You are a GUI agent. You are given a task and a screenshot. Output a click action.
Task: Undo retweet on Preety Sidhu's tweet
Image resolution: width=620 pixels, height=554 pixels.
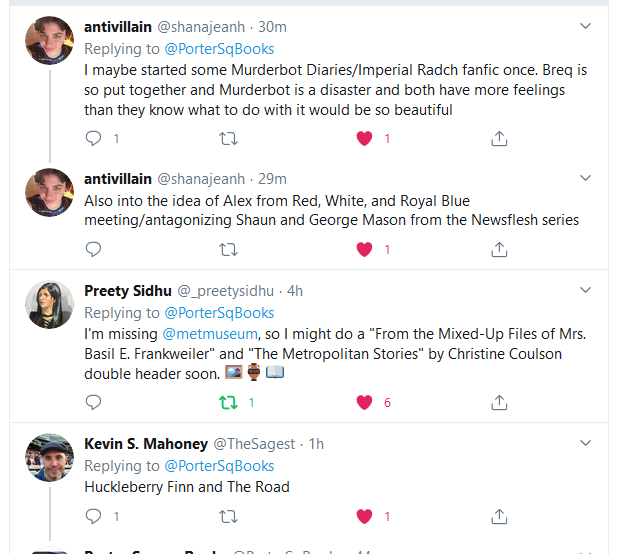[x=228, y=403]
